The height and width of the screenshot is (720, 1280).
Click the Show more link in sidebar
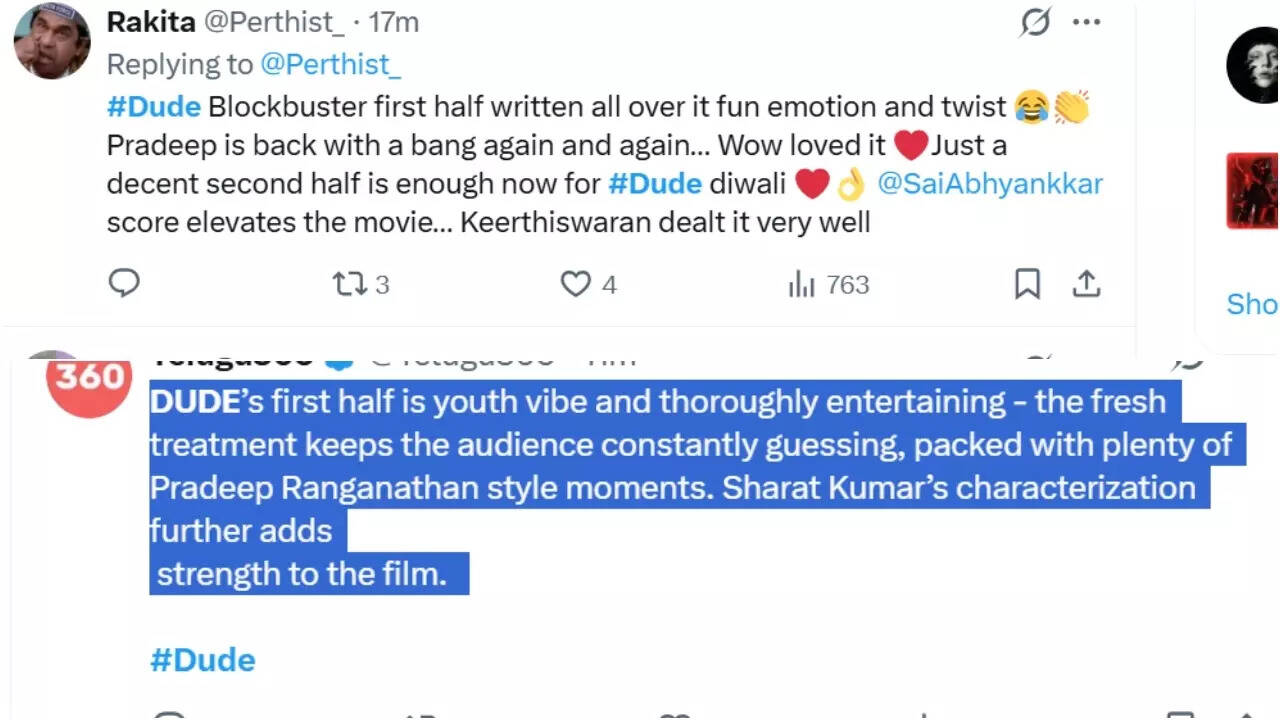coord(1252,303)
